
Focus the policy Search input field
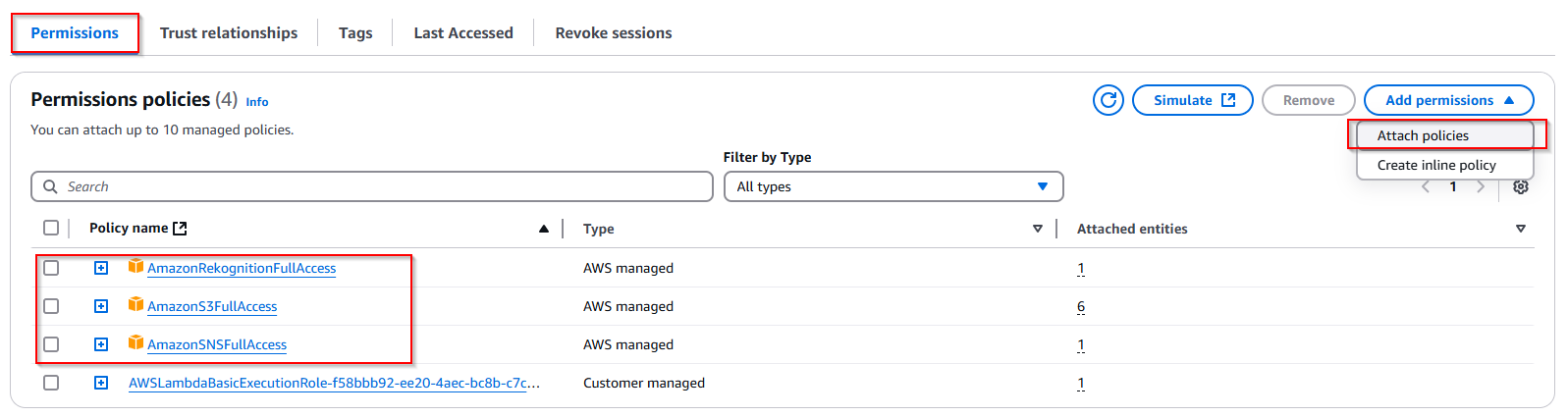click(x=372, y=186)
